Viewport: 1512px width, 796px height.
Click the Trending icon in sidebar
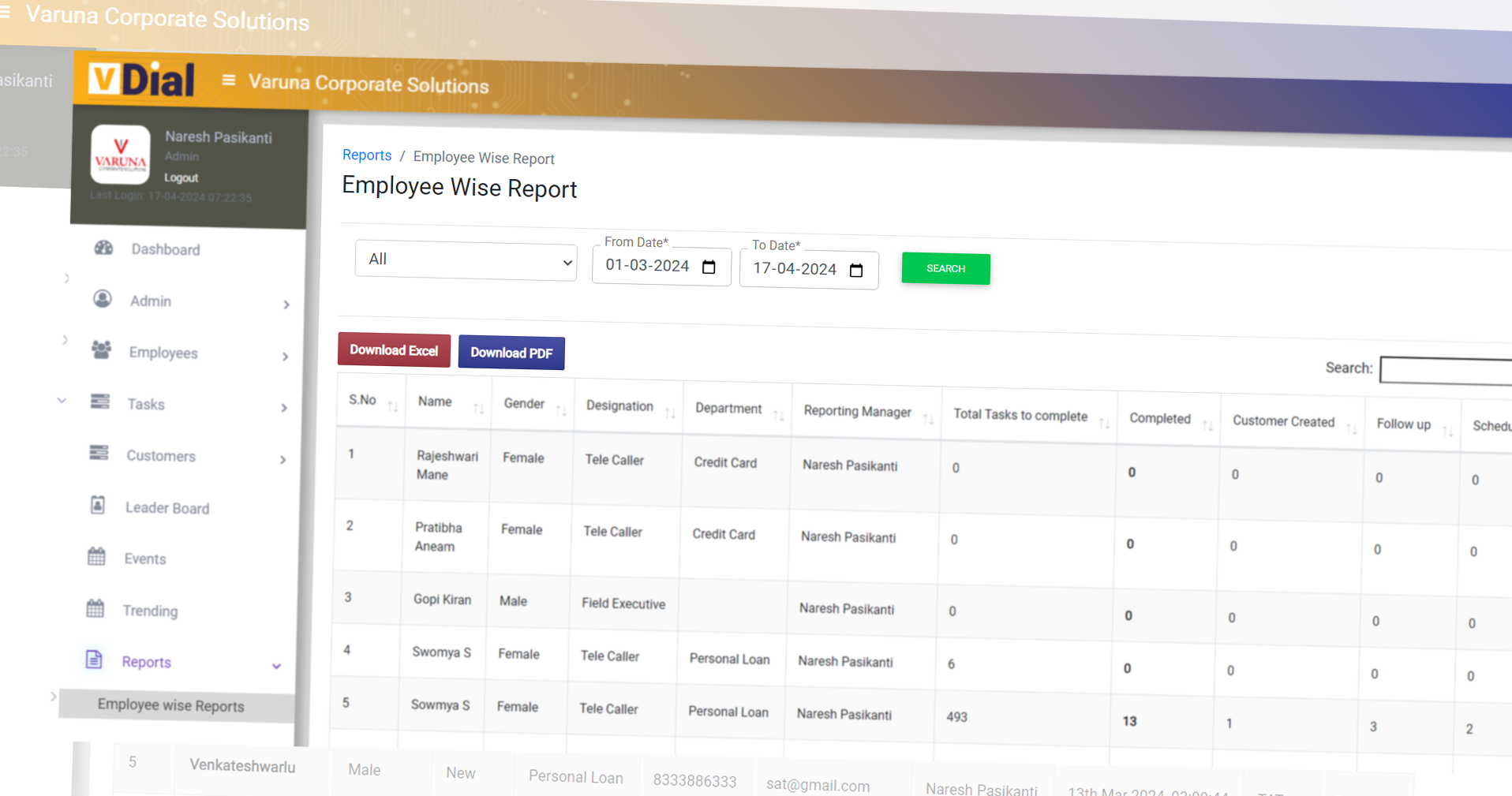click(95, 609)
